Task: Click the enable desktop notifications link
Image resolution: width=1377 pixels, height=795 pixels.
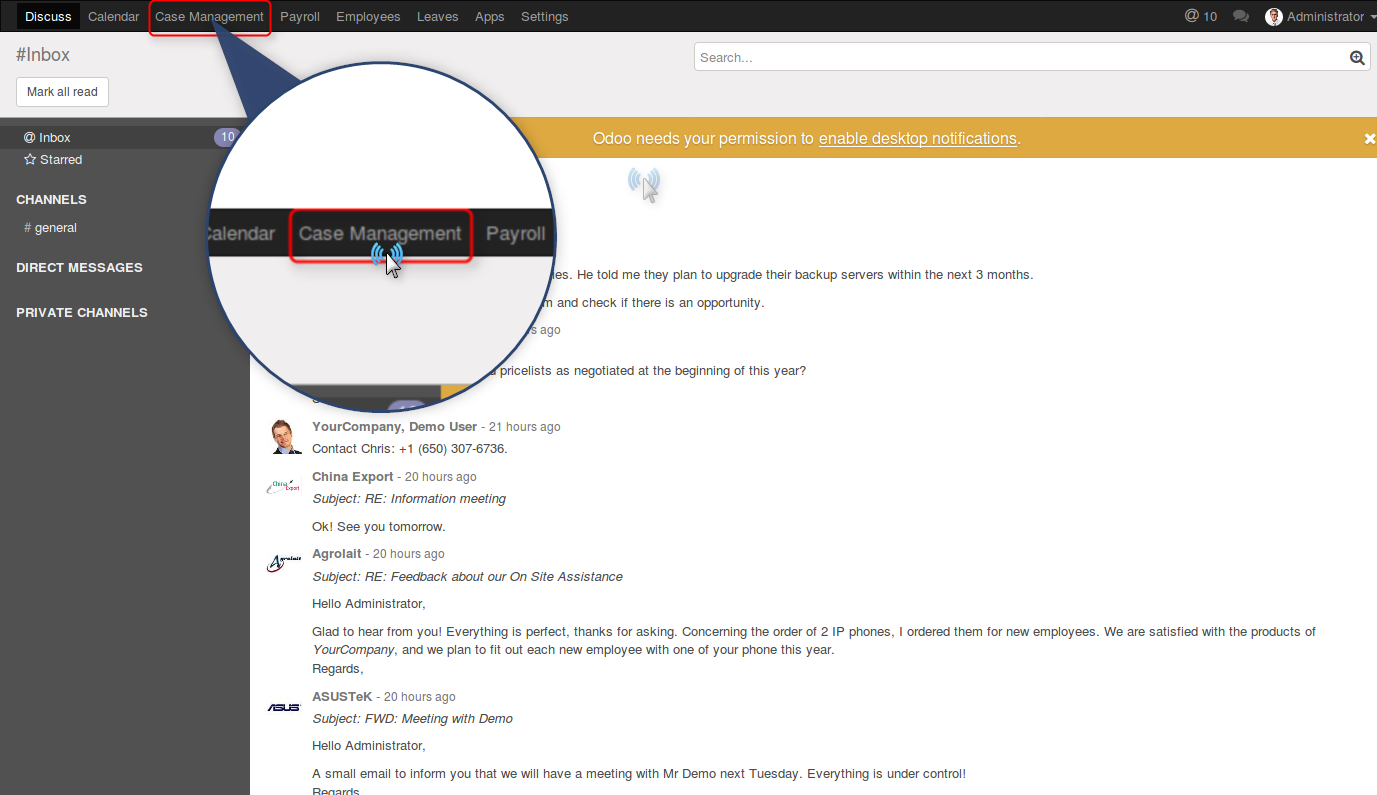Action: (x=918, y=139)
